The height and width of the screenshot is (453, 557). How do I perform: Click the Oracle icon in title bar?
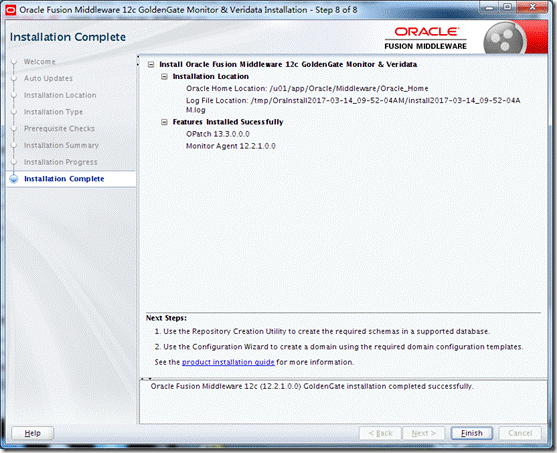10,10
